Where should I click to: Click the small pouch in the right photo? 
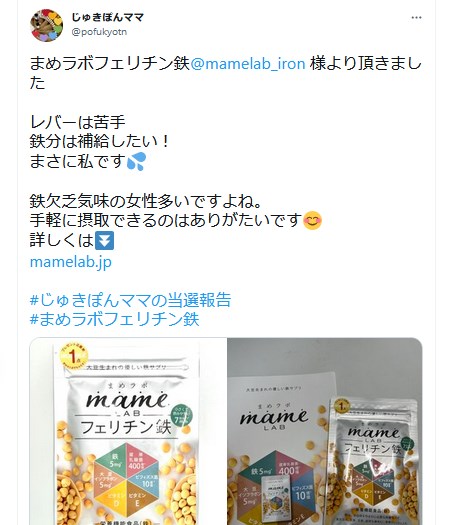point(374,462)
